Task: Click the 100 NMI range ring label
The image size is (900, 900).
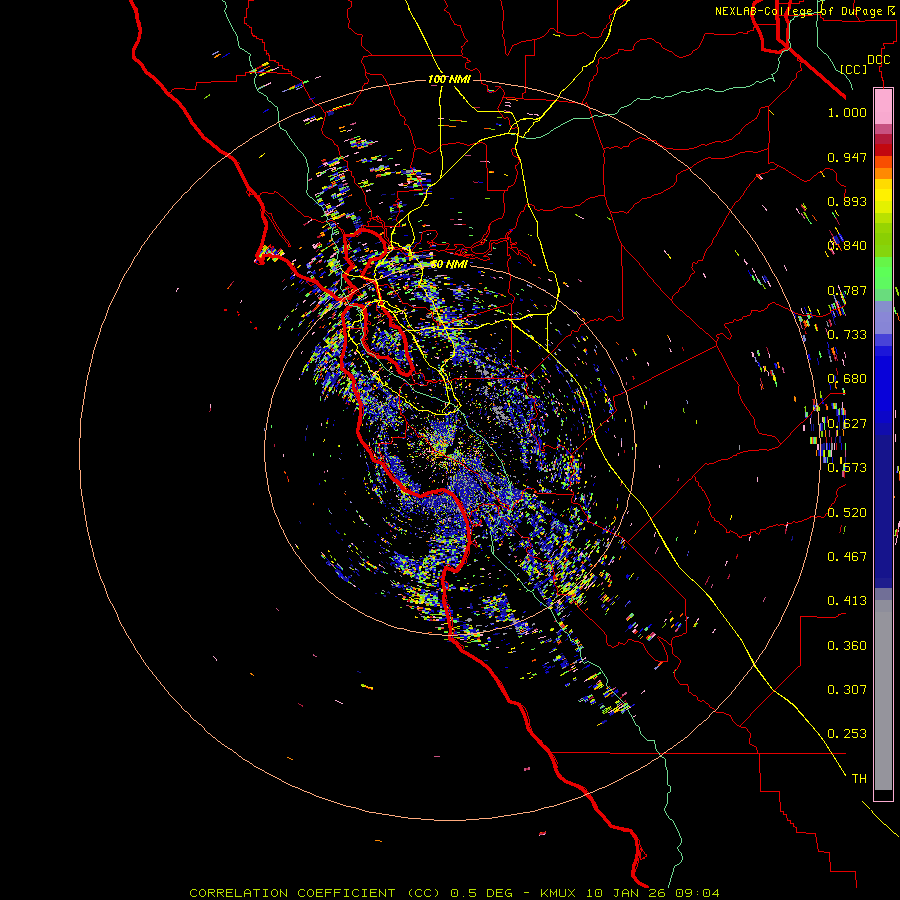Action: coord(449,79)
